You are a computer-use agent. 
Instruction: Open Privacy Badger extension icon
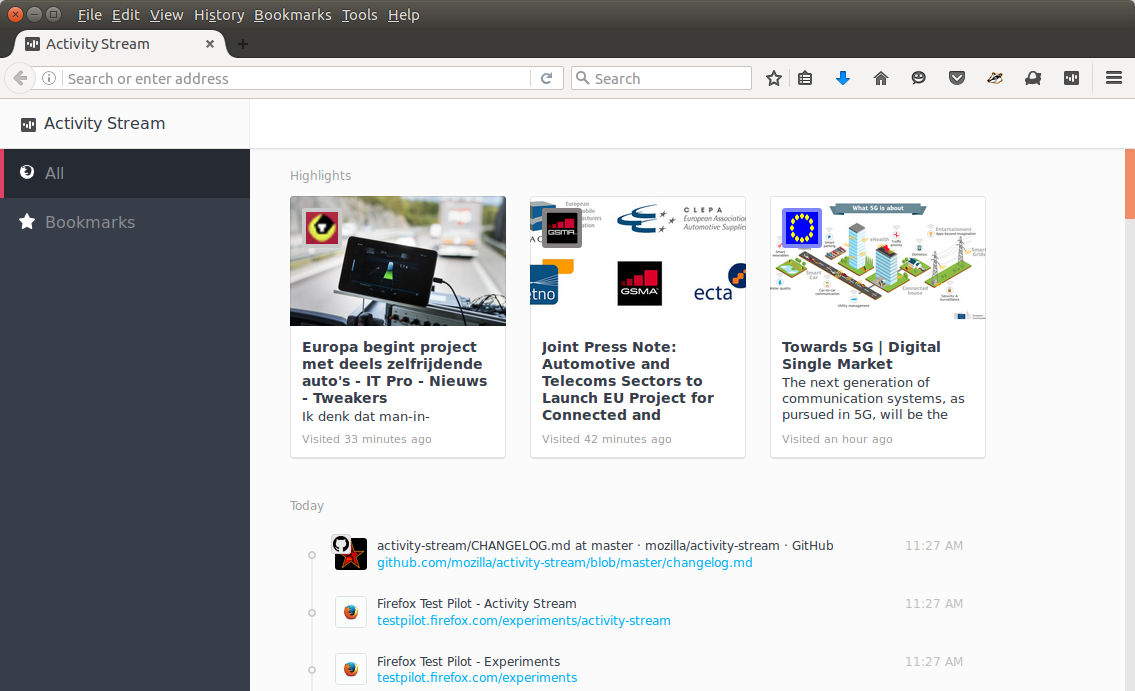coord(995,78)
